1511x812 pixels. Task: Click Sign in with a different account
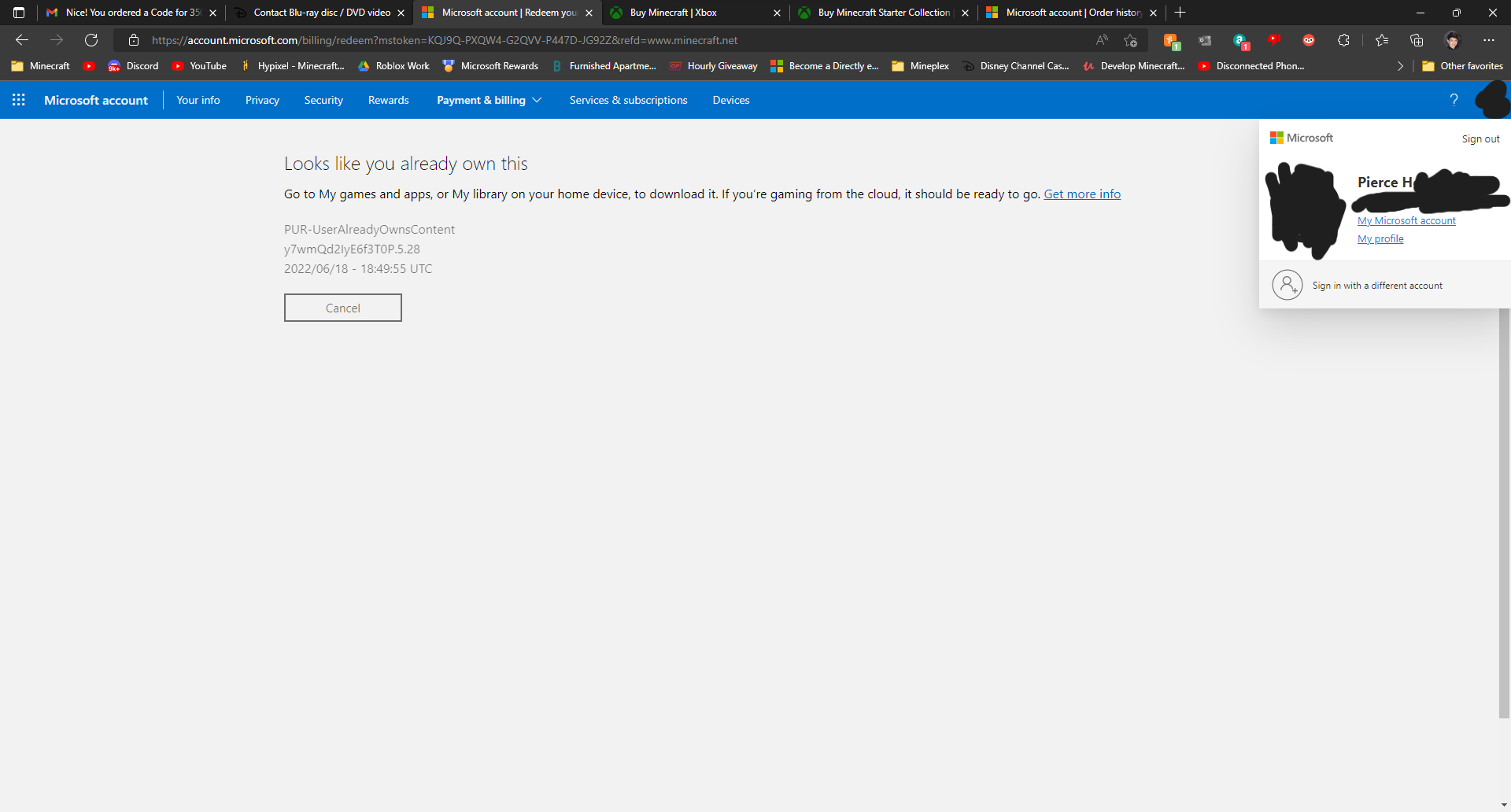1376,286
